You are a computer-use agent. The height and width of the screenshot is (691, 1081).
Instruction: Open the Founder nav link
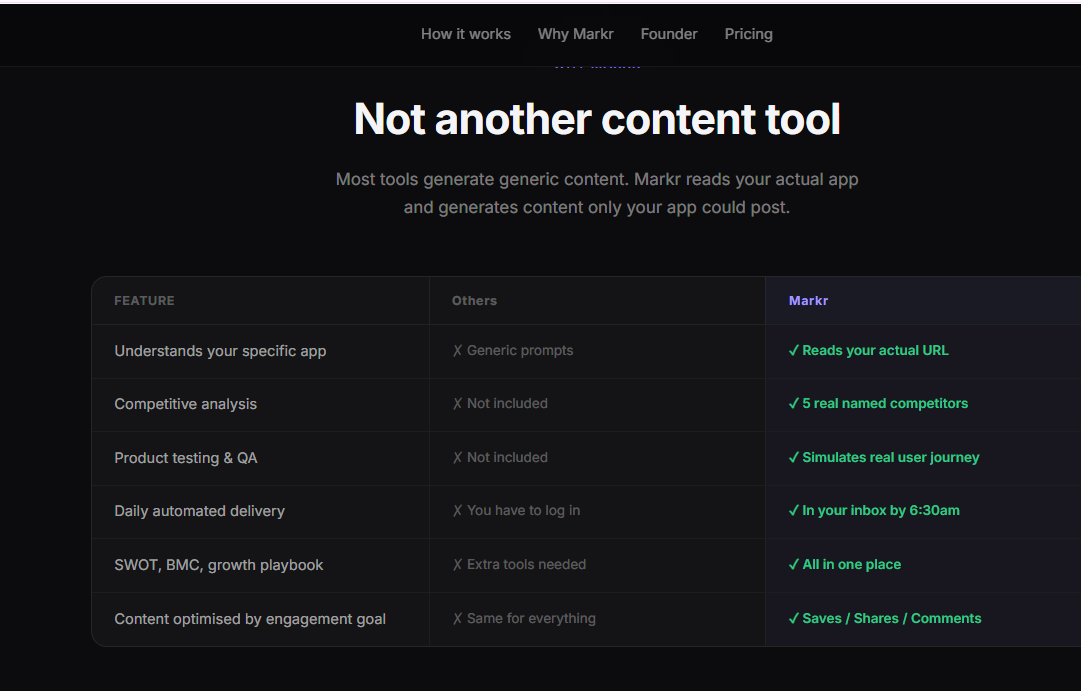click(x=669, y=34)
